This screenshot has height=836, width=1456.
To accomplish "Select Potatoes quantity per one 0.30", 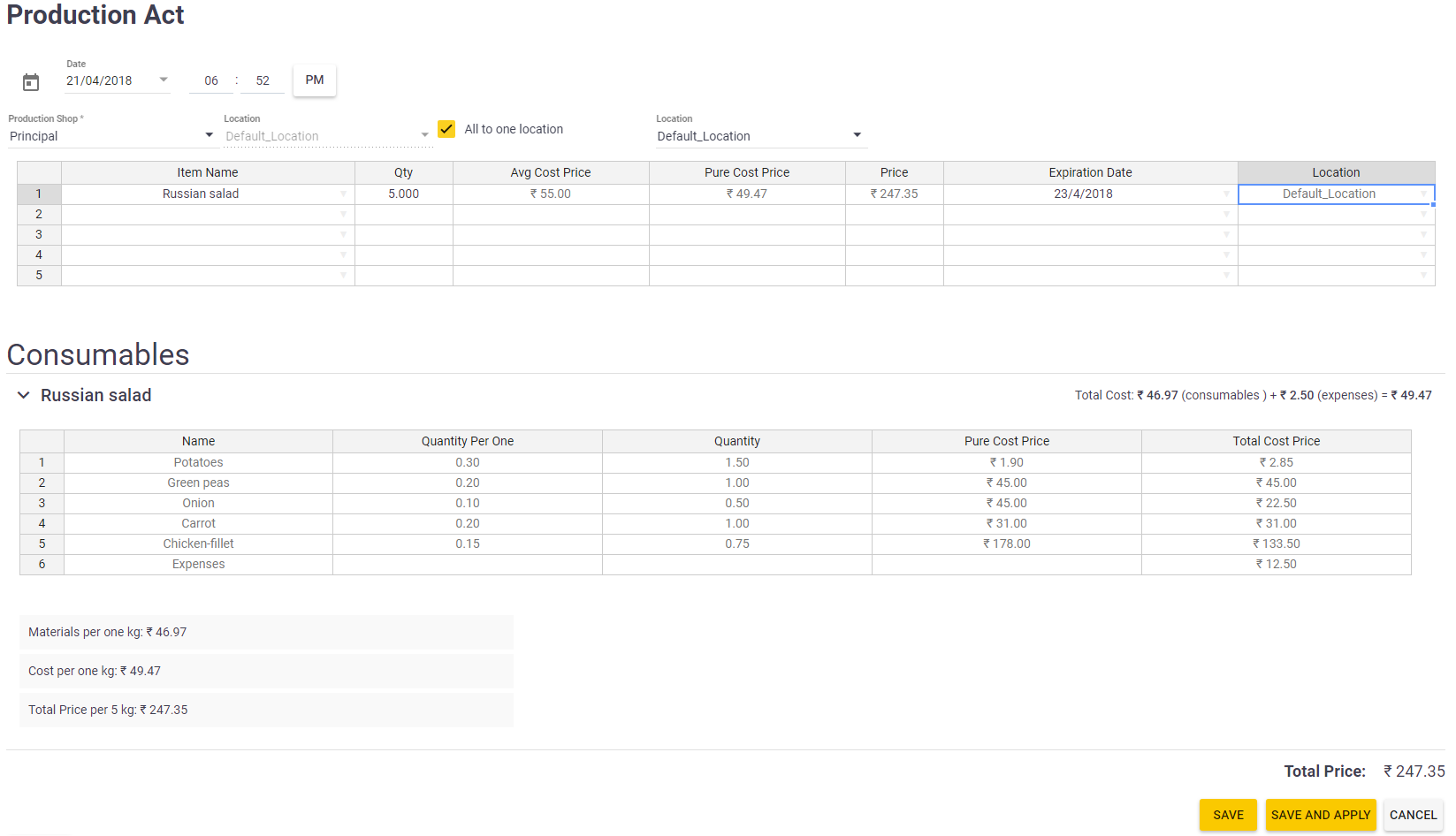I will (468, 462).
